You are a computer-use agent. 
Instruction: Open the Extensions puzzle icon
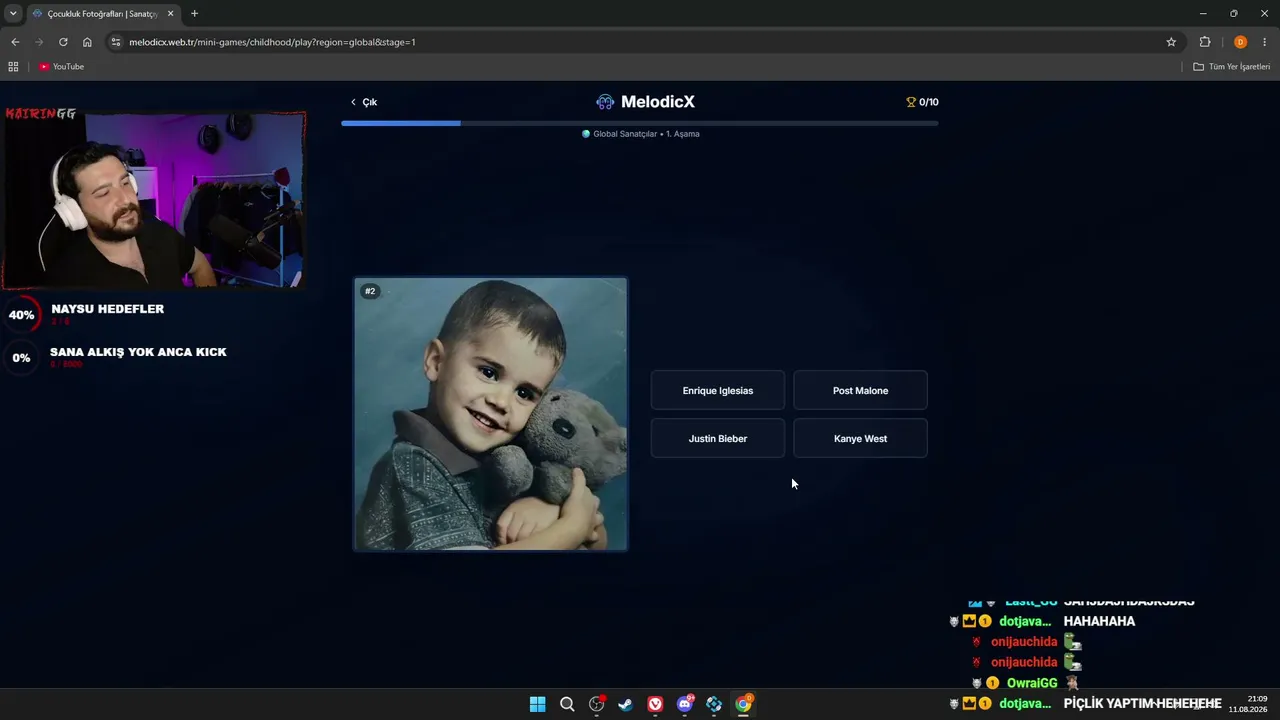[1205, 42]
